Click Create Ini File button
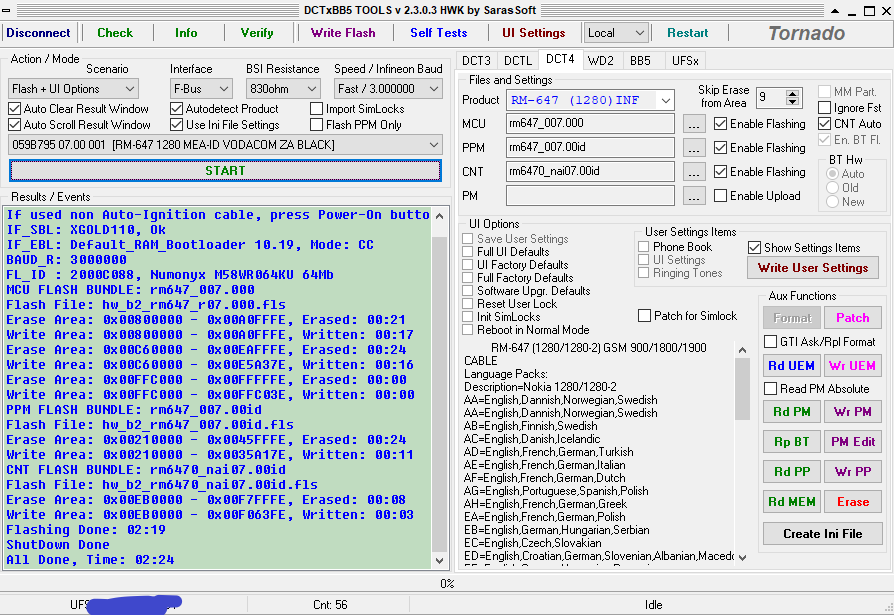Image resolution: width=894 pixels, height=615 pixels. pyautogui.click(x=822, y=534)
